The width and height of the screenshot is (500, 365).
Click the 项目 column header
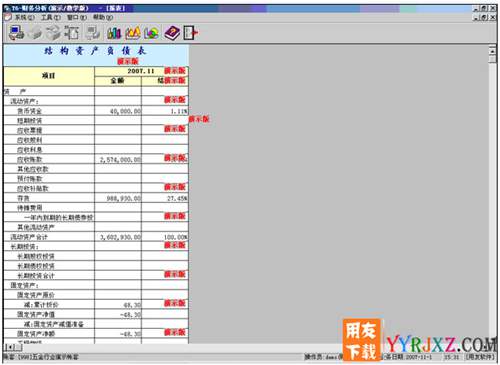[49, 76]
